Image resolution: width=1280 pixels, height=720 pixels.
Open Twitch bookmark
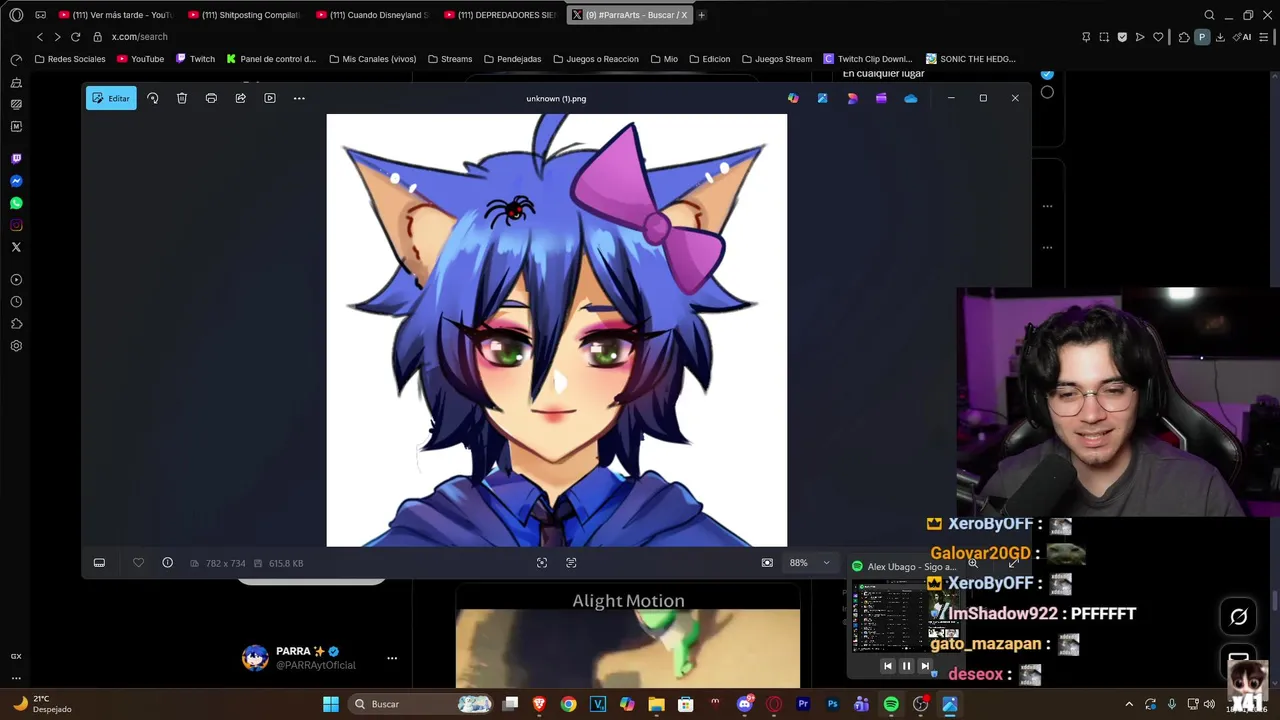point(195,59)
